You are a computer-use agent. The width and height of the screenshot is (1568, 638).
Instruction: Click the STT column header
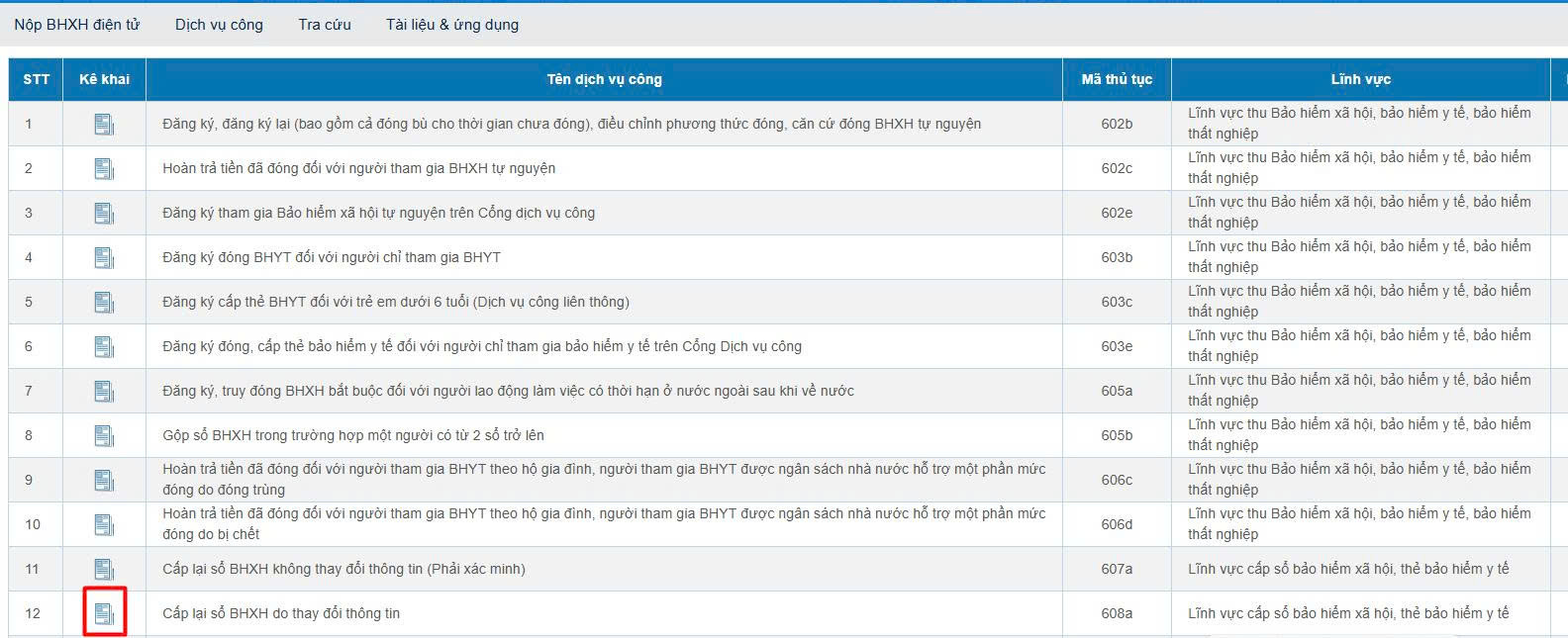[x=37, y=79]
